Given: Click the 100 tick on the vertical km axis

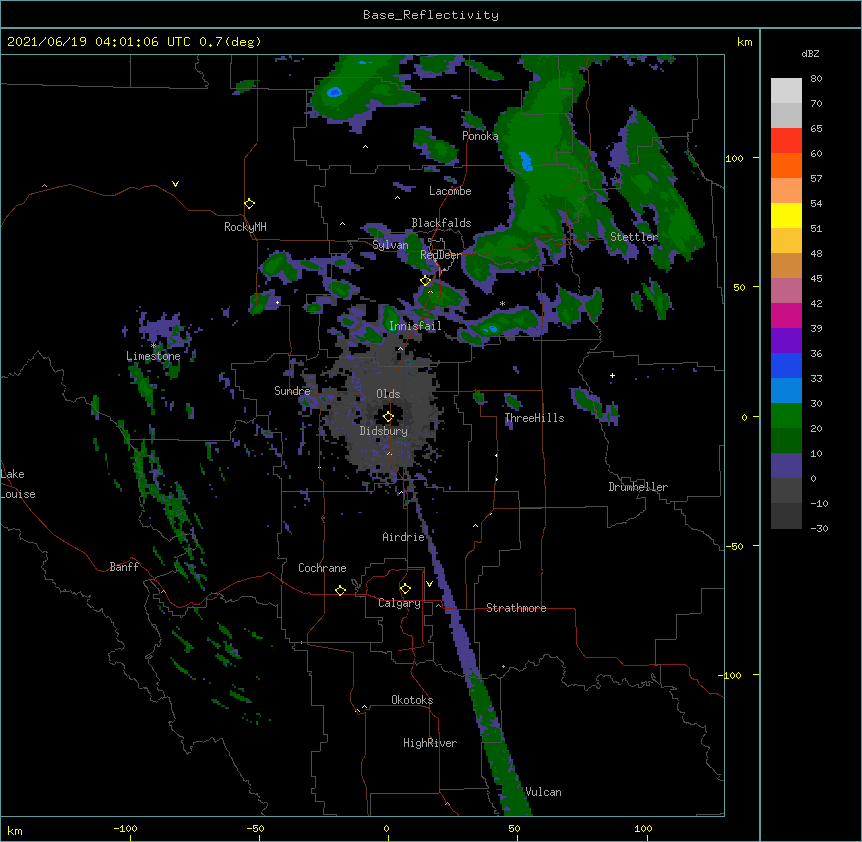Looking at the screenshot, I should point(734,158).
